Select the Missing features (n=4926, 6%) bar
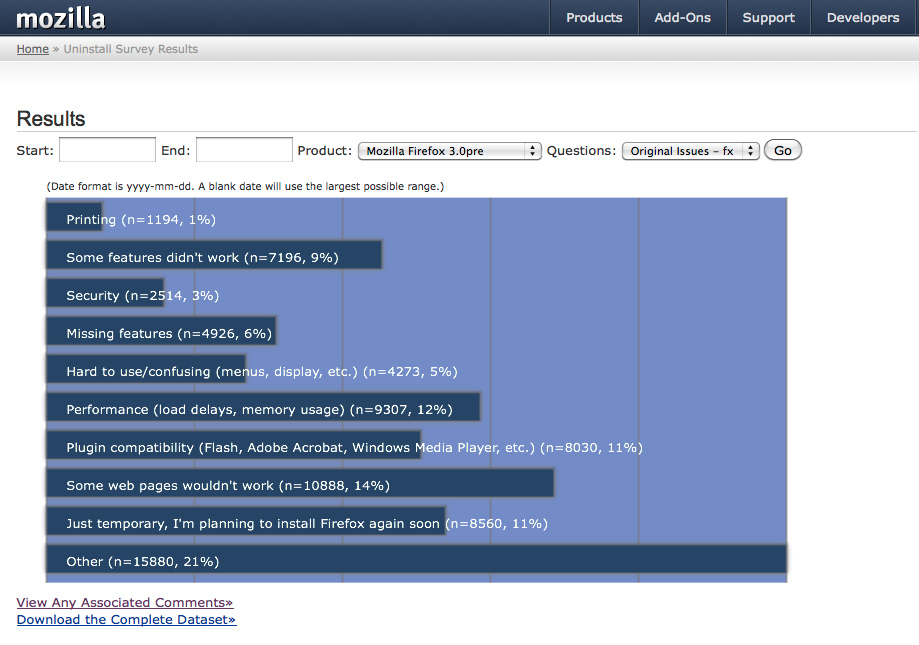The image size is (919, 645). pyautogui.click(x=161, y=332)
